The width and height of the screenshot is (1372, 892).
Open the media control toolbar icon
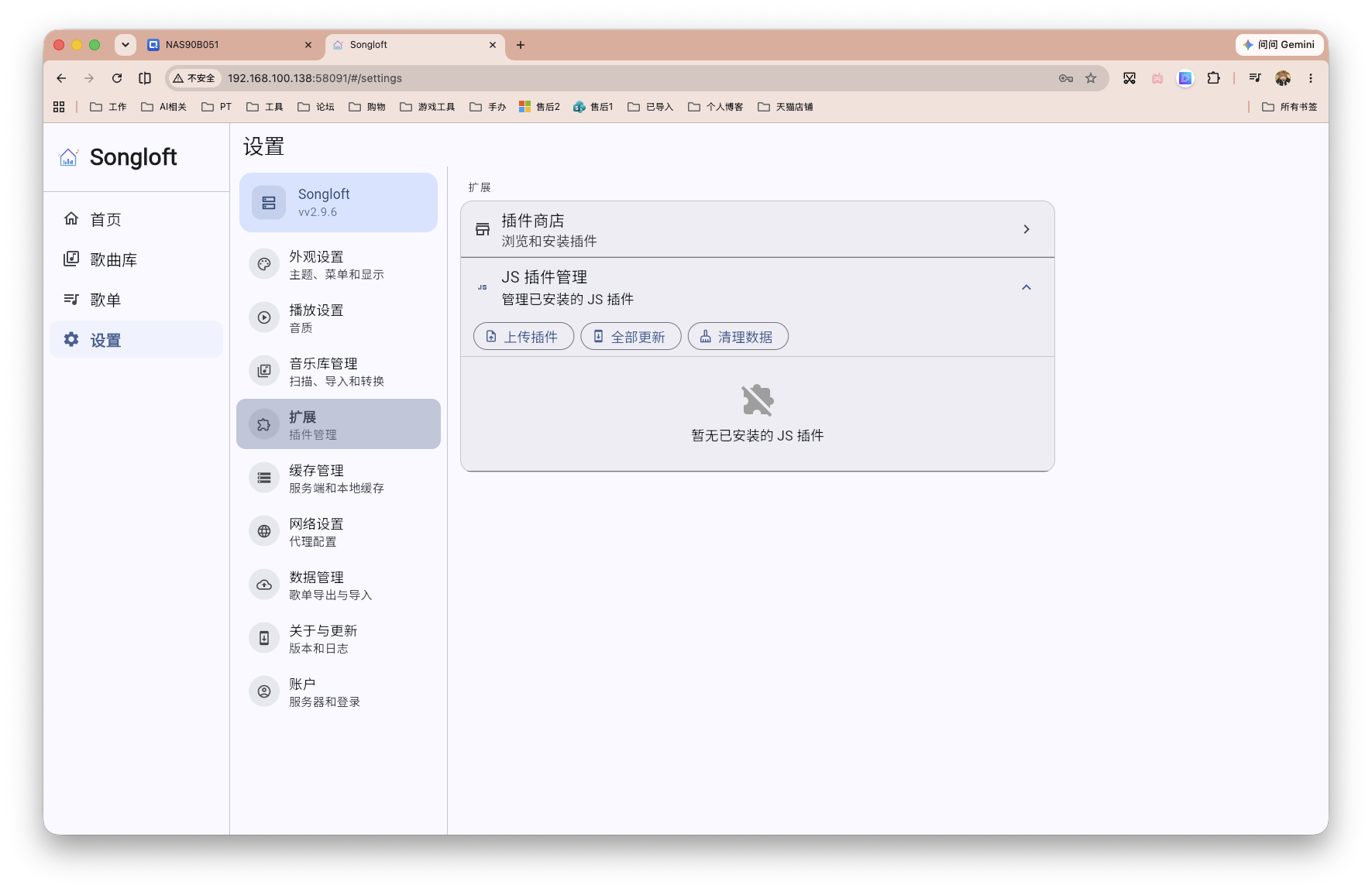point(1255,78)
